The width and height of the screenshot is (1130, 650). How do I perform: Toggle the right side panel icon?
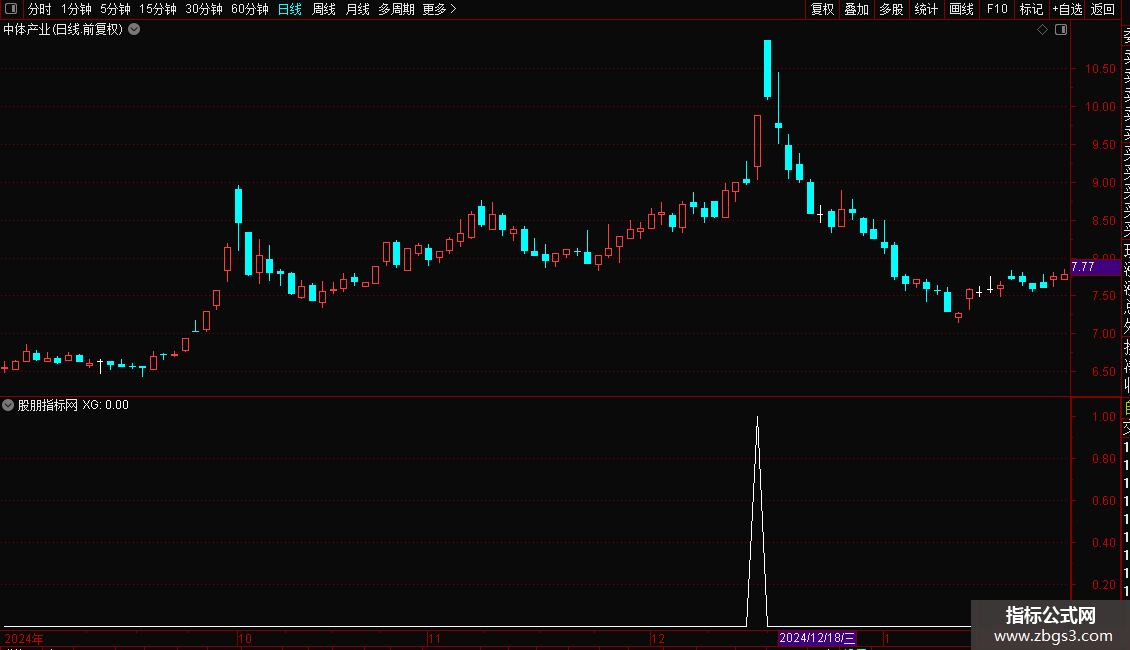(1061, 30)
